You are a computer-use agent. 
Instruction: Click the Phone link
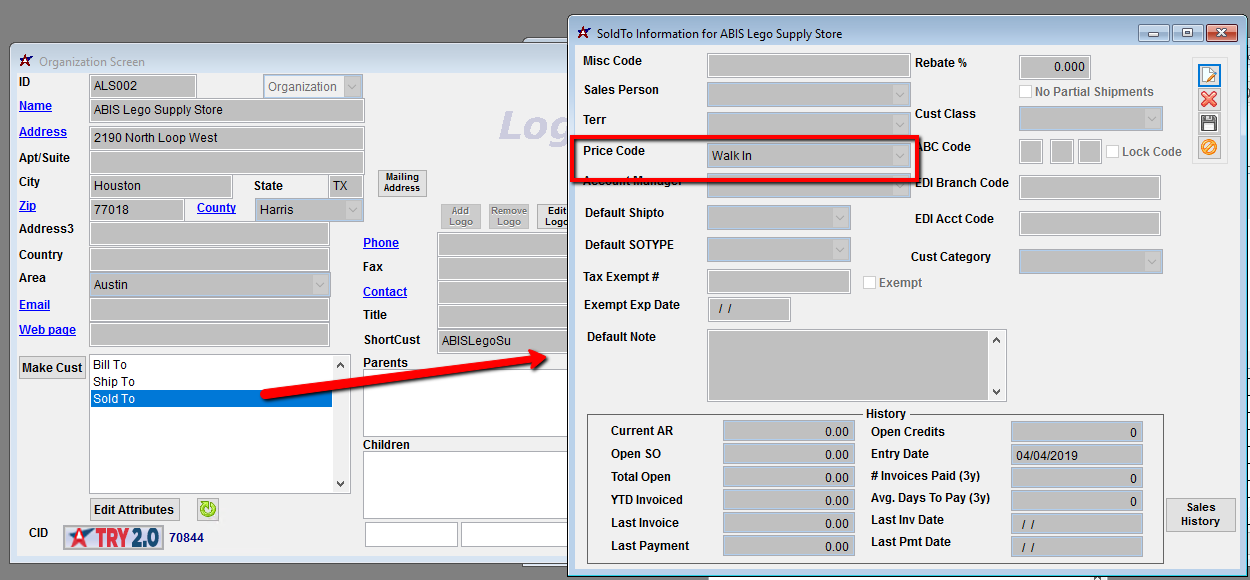point(381,243)
